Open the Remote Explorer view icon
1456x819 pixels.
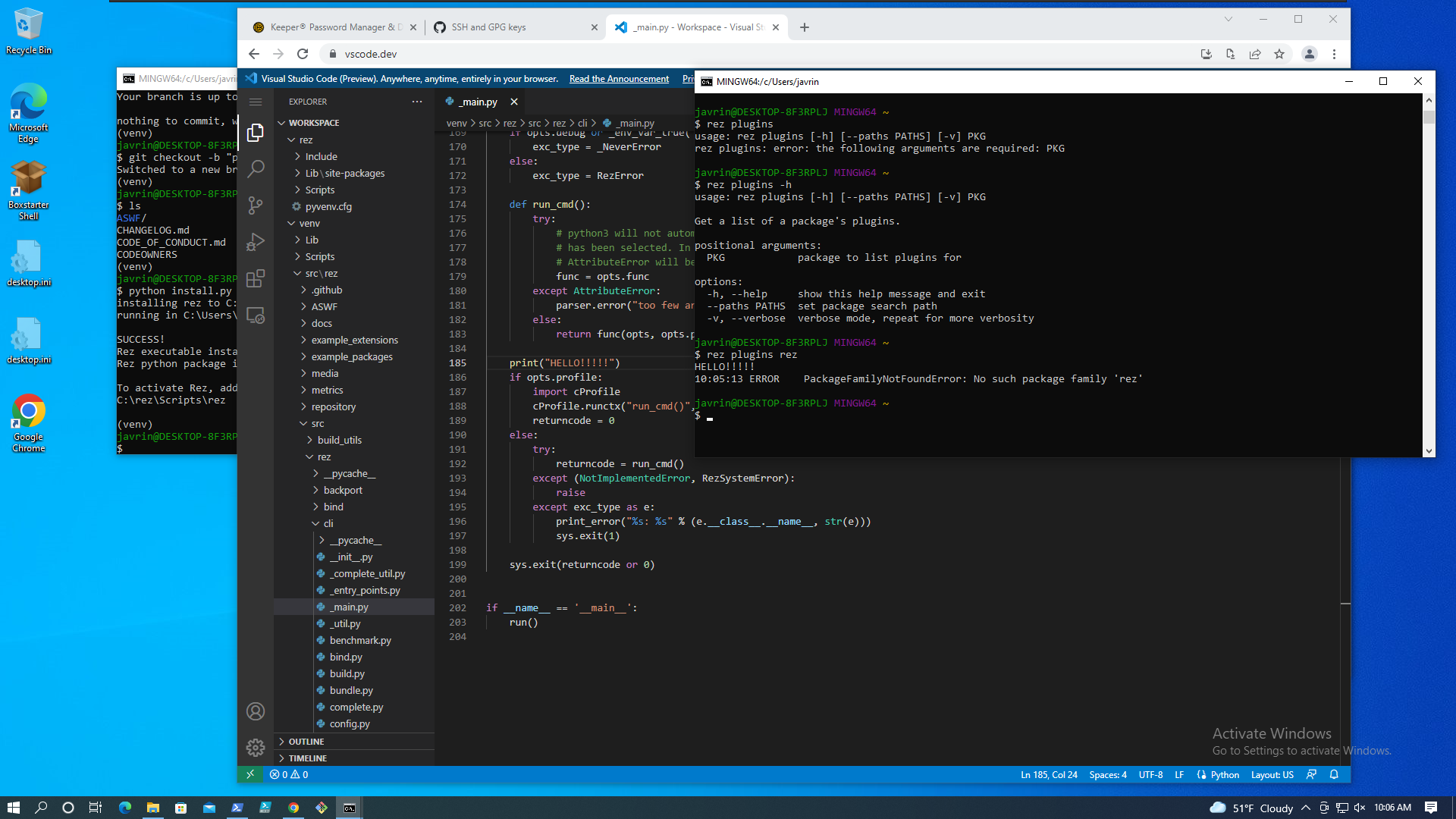pos(256,315)
